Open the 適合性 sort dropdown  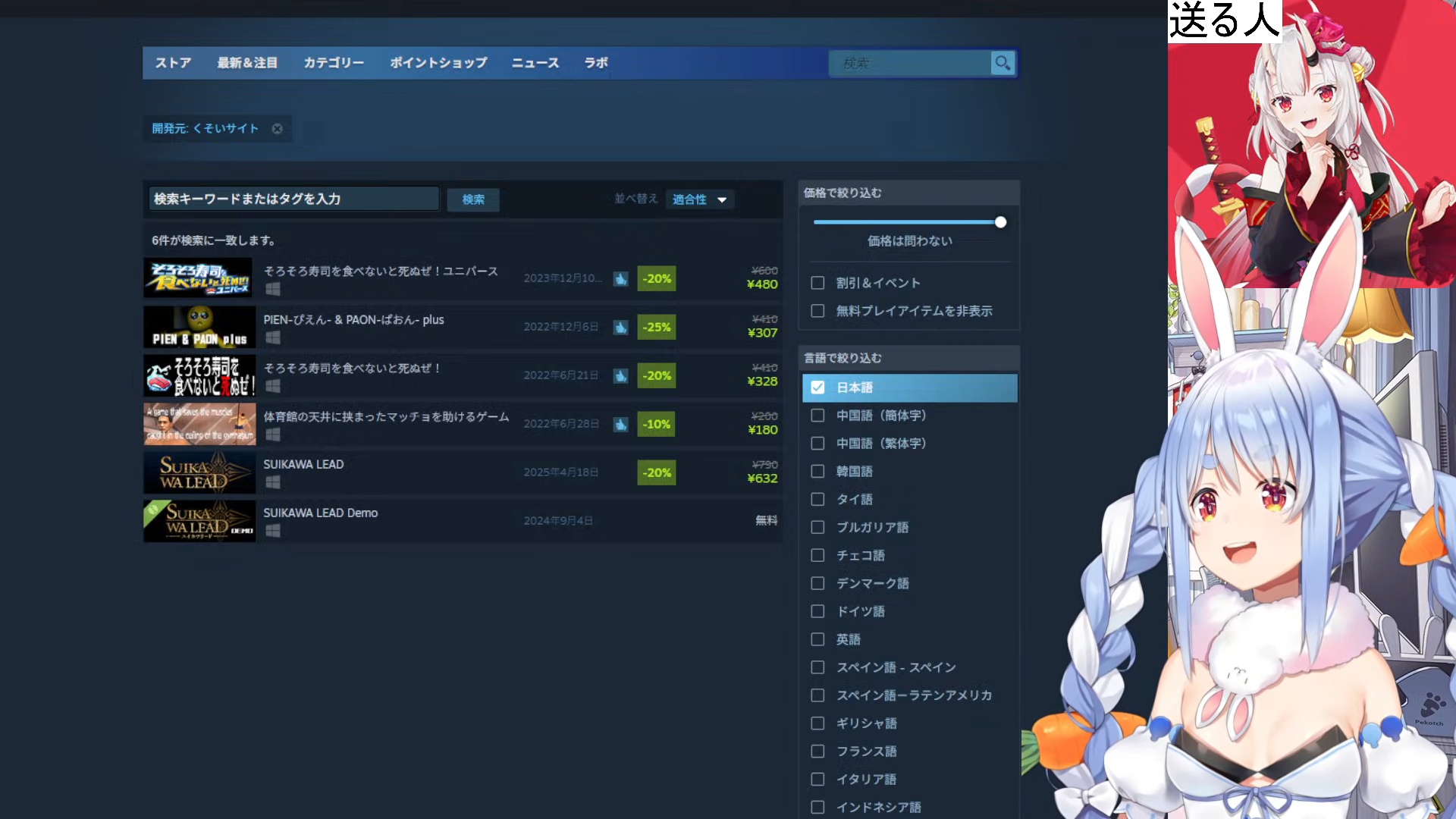coord(699,199)
